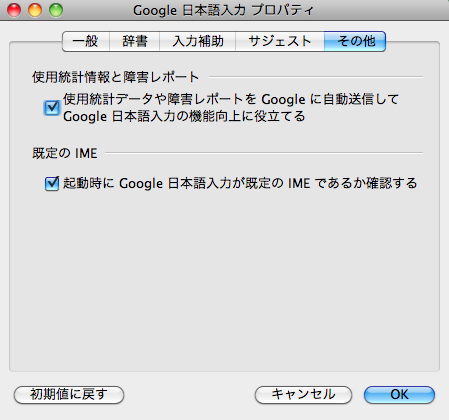Viewport: 449px width, 420px height.
Task: Click the empty area of the settings pane
Action: pyautogui.click(x=224, y=283)
